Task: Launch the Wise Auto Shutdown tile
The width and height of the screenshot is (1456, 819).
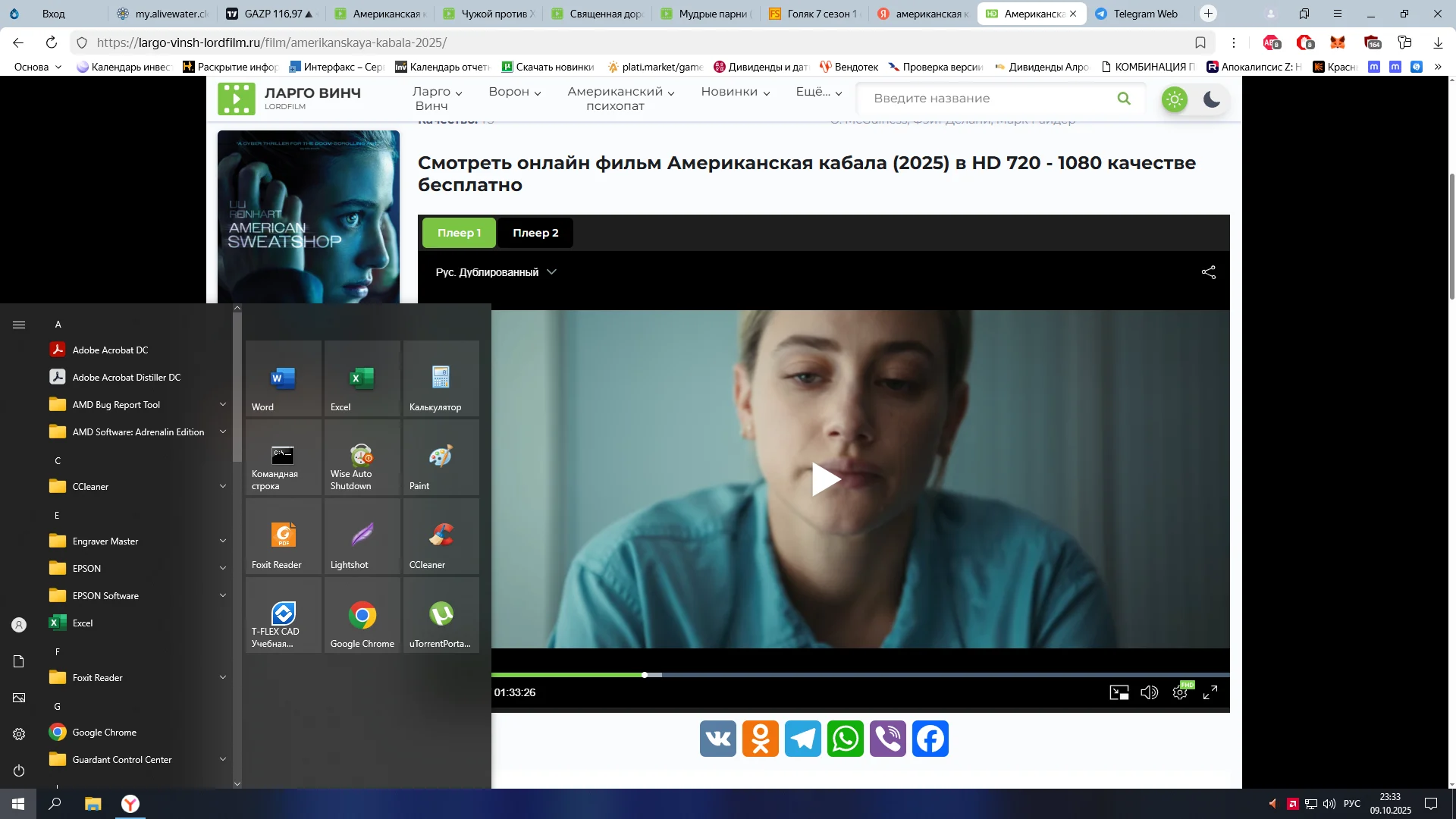Action: coord(362,458)
